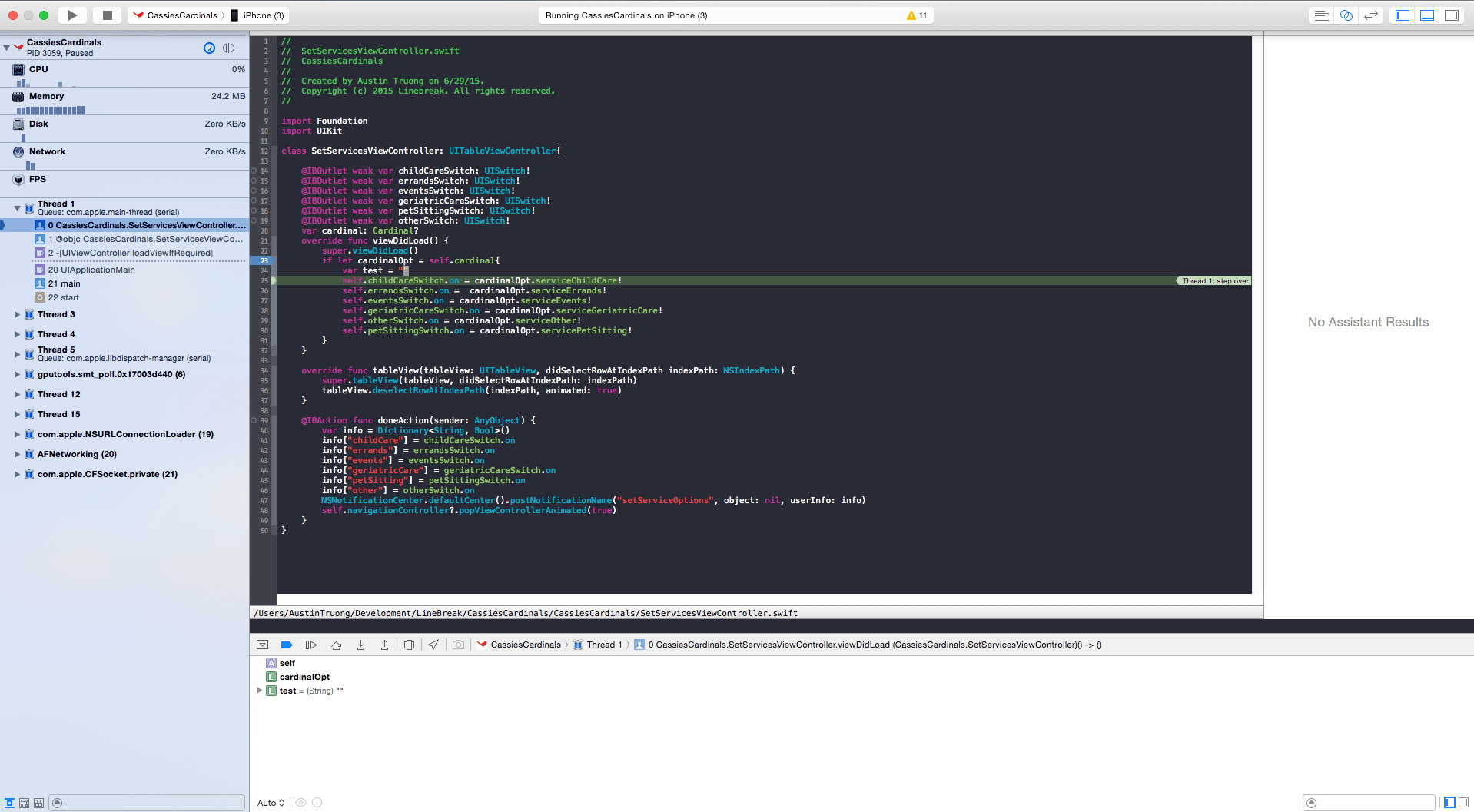Toggle the second debug navigator filter icon
The image size is (1474, 812).
pos(24,803)
